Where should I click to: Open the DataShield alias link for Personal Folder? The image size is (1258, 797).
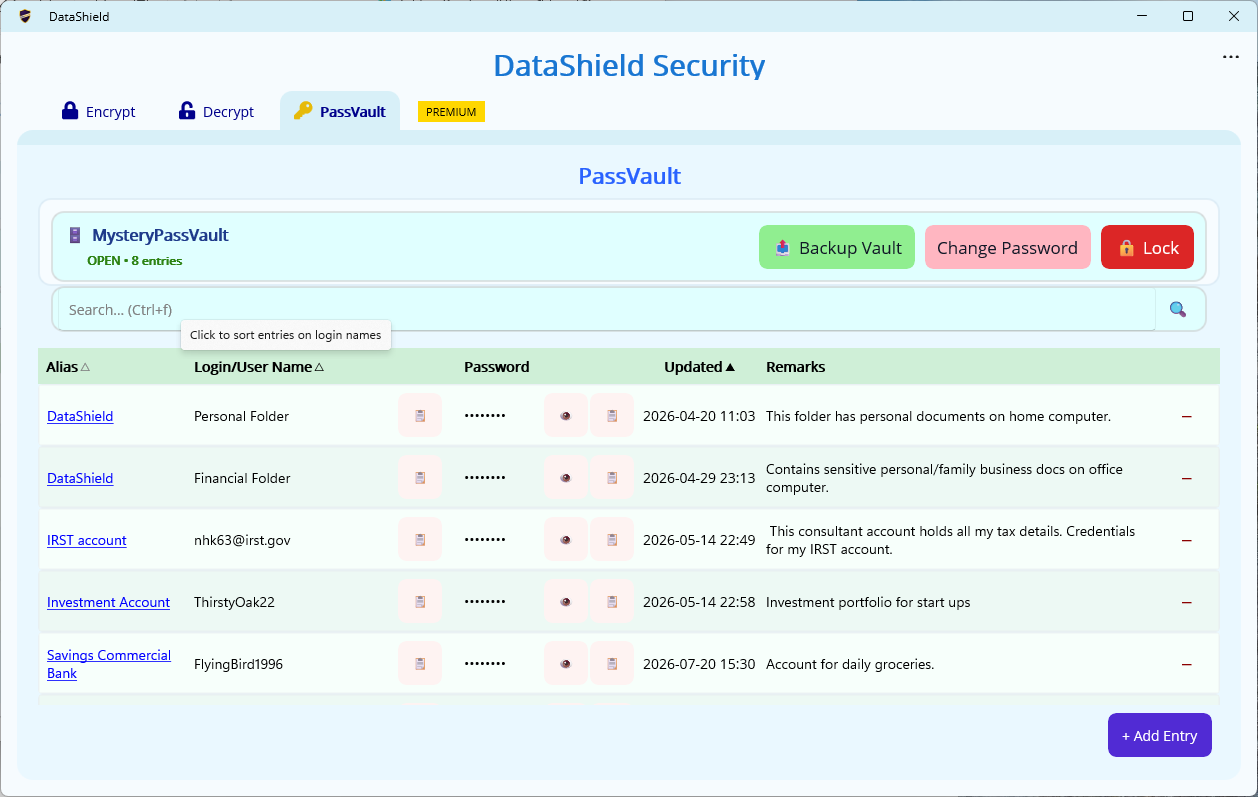point(80,416)
